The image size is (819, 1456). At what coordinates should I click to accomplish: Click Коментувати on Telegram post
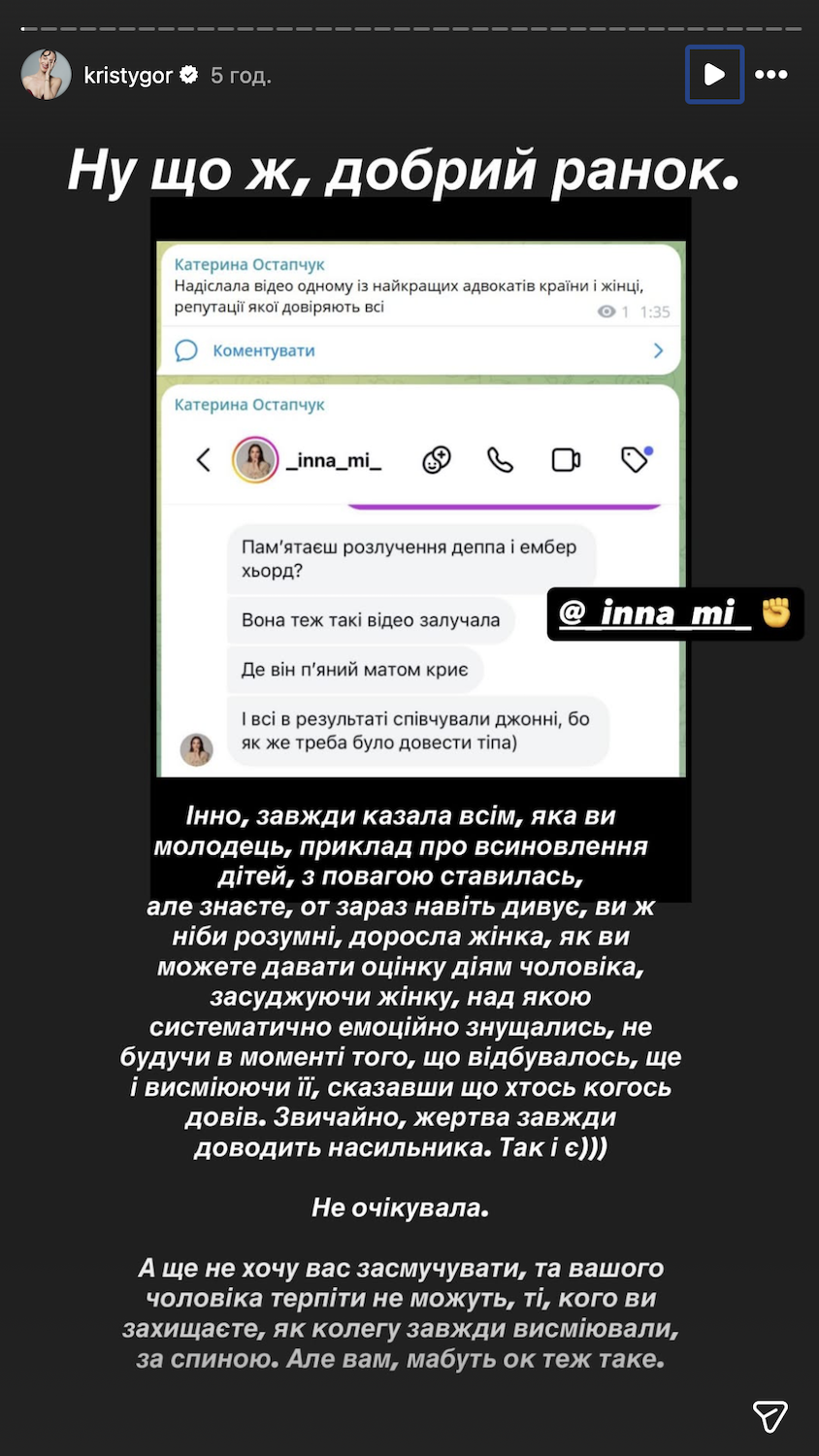tap(264, 350)
